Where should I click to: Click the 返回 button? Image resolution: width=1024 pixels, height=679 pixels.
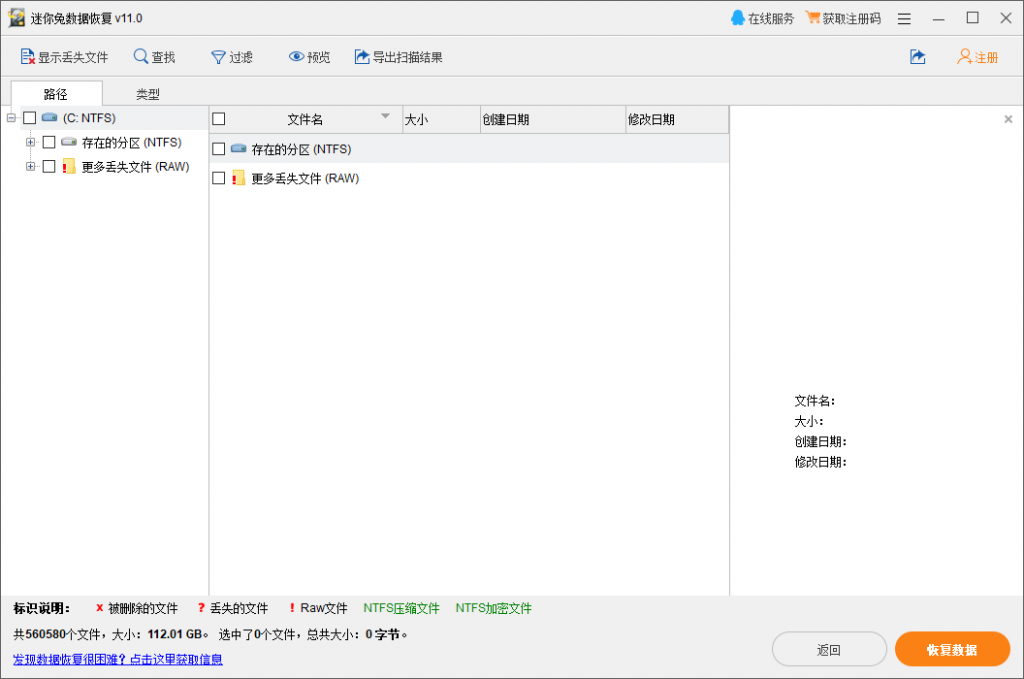[x=829, y=650]
